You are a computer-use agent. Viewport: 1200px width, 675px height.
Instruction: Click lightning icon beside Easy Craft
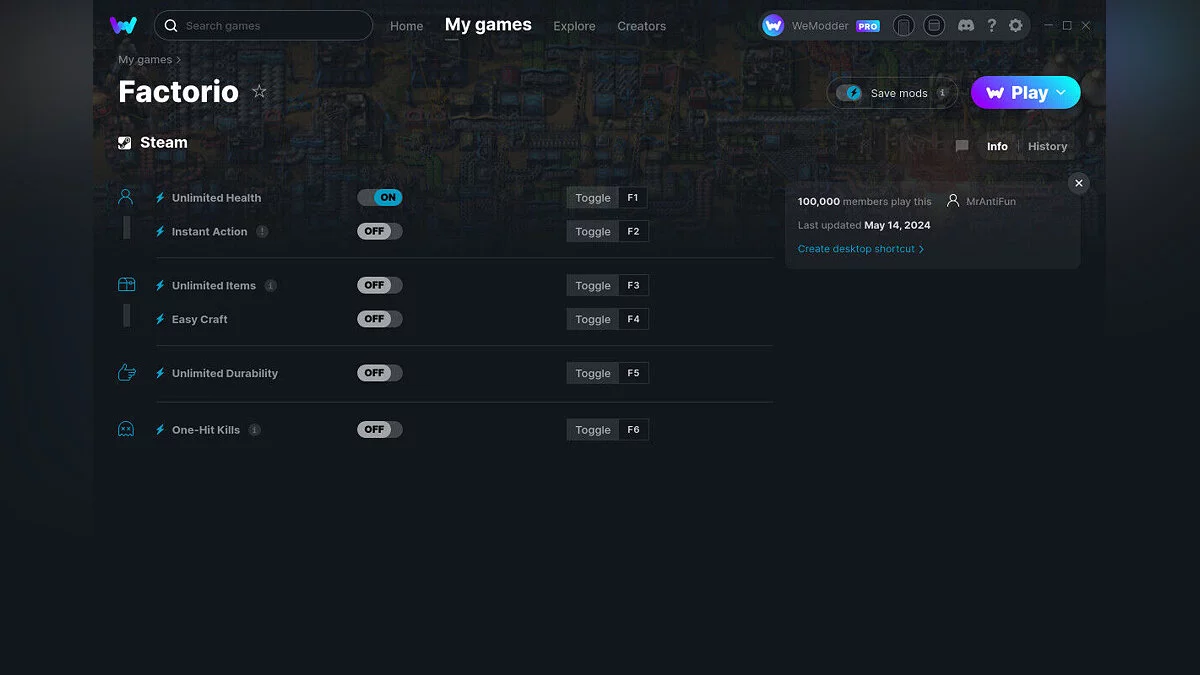coord(160,320)
